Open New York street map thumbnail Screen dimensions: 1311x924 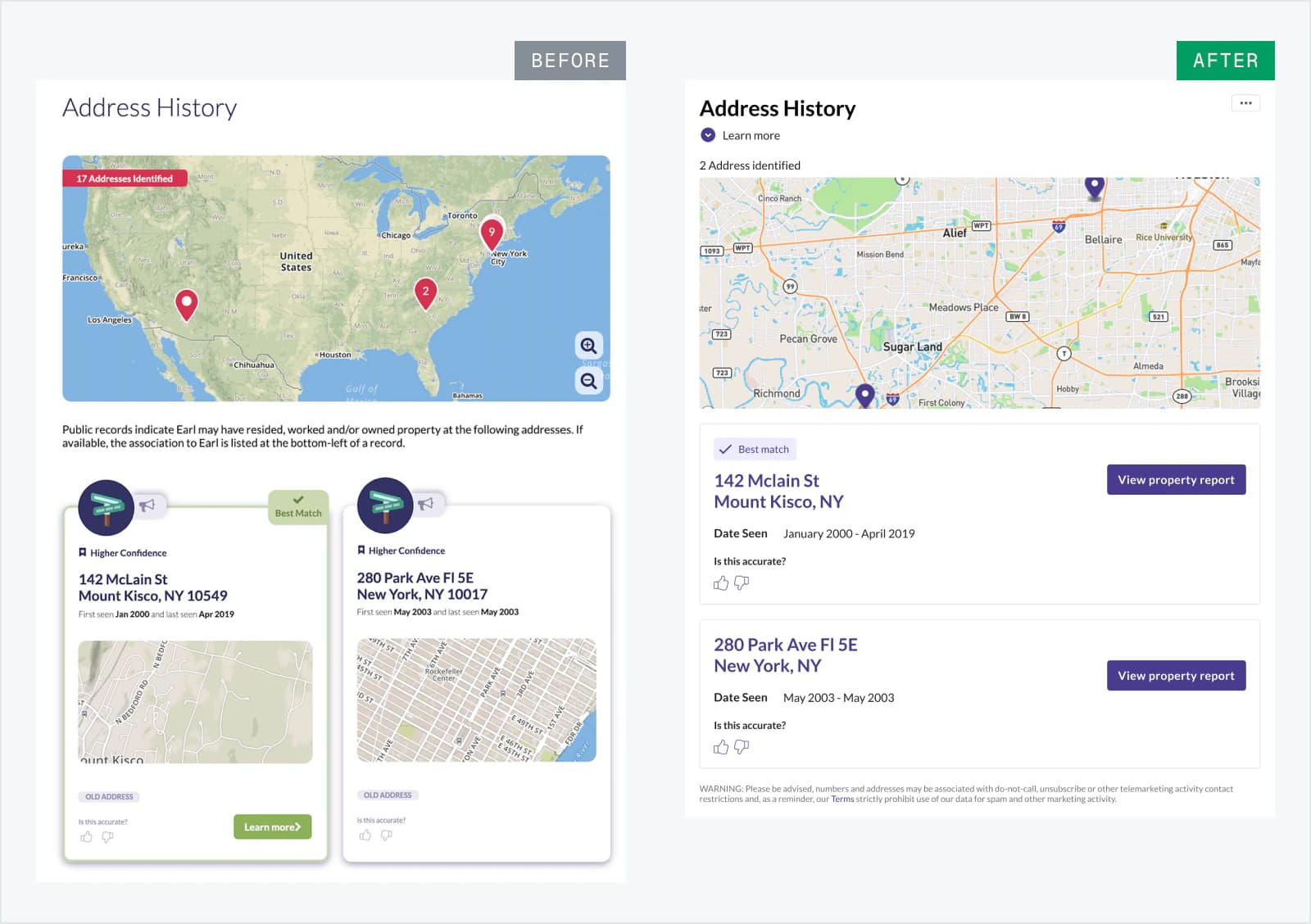[x=476, y=700]
